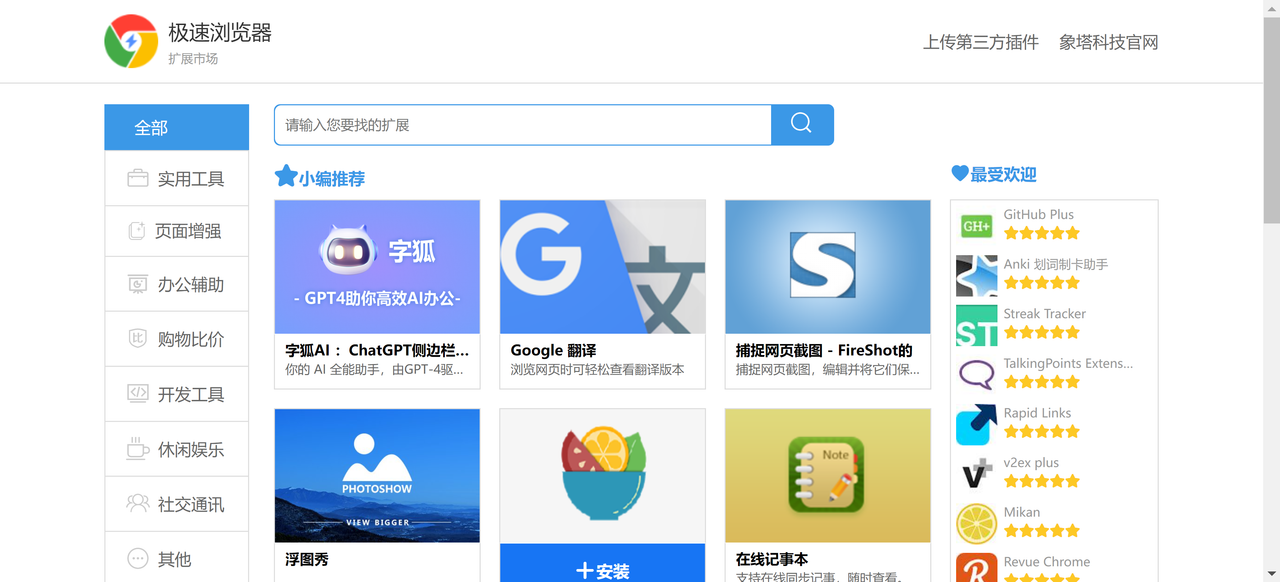
Task: Open the 浮图秀 PhotoShow thumbnail
Action: (x=377, y=475)
